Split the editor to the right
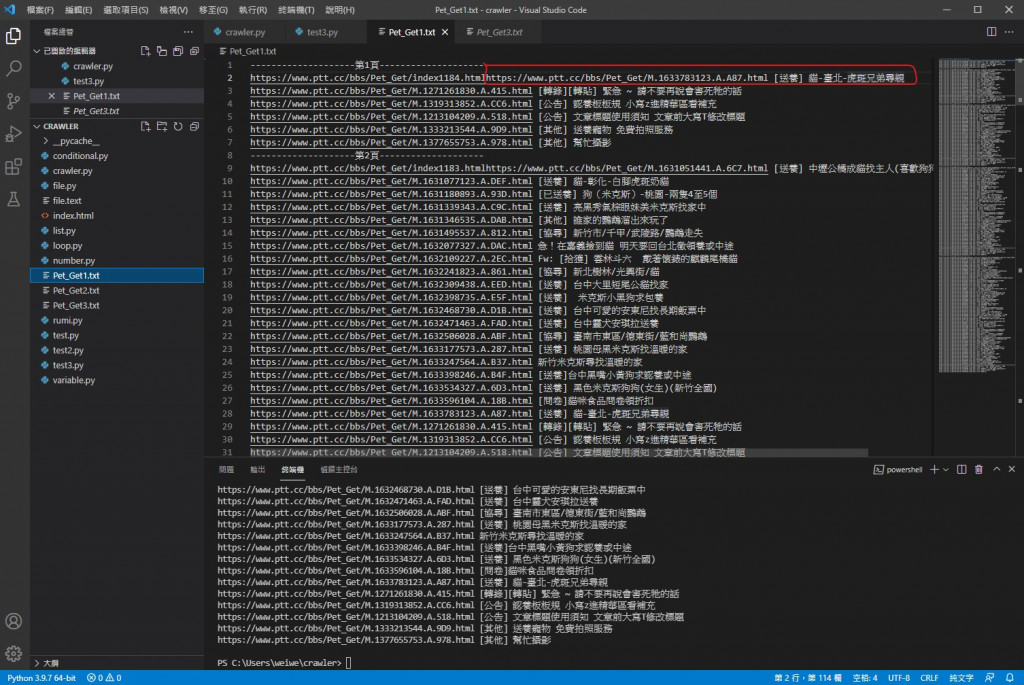The width and height of the screenshot is (1024, 685). tap(991, 31)
